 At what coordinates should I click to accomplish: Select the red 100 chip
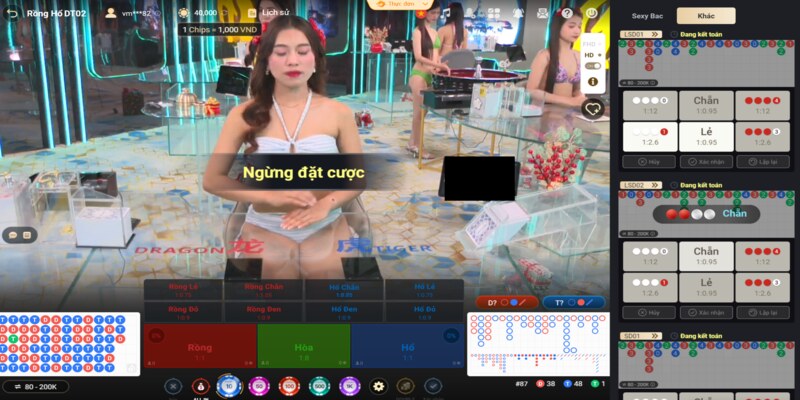[289, 386]
